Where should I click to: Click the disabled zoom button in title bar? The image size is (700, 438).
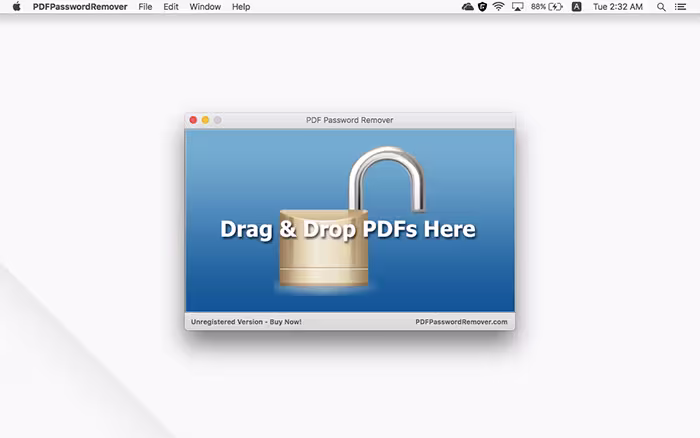click(217, 120)
